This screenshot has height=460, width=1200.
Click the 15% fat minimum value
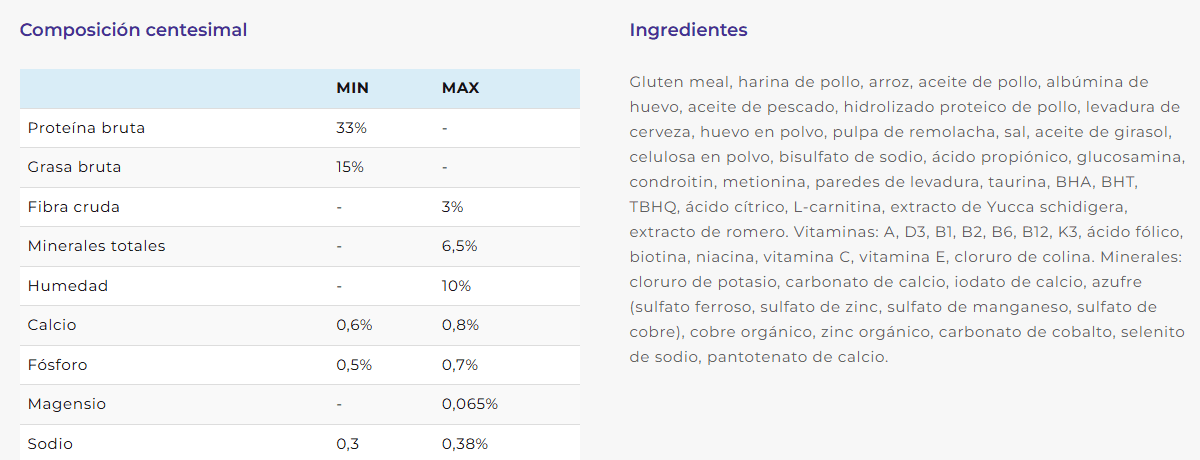tap(351, 167)
